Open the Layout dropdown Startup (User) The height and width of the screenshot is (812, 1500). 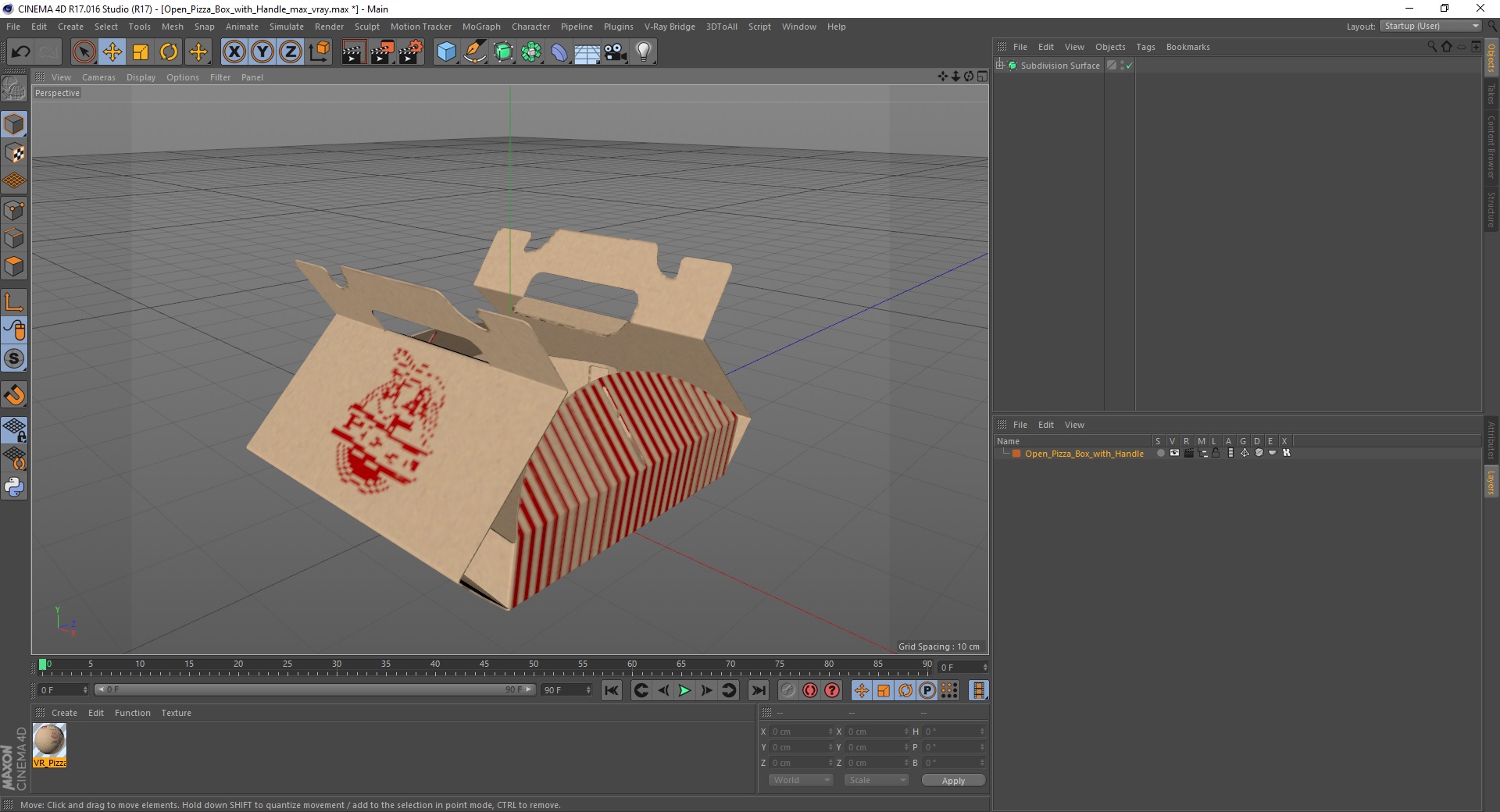pyautogui.click(x=1430, y=26)
